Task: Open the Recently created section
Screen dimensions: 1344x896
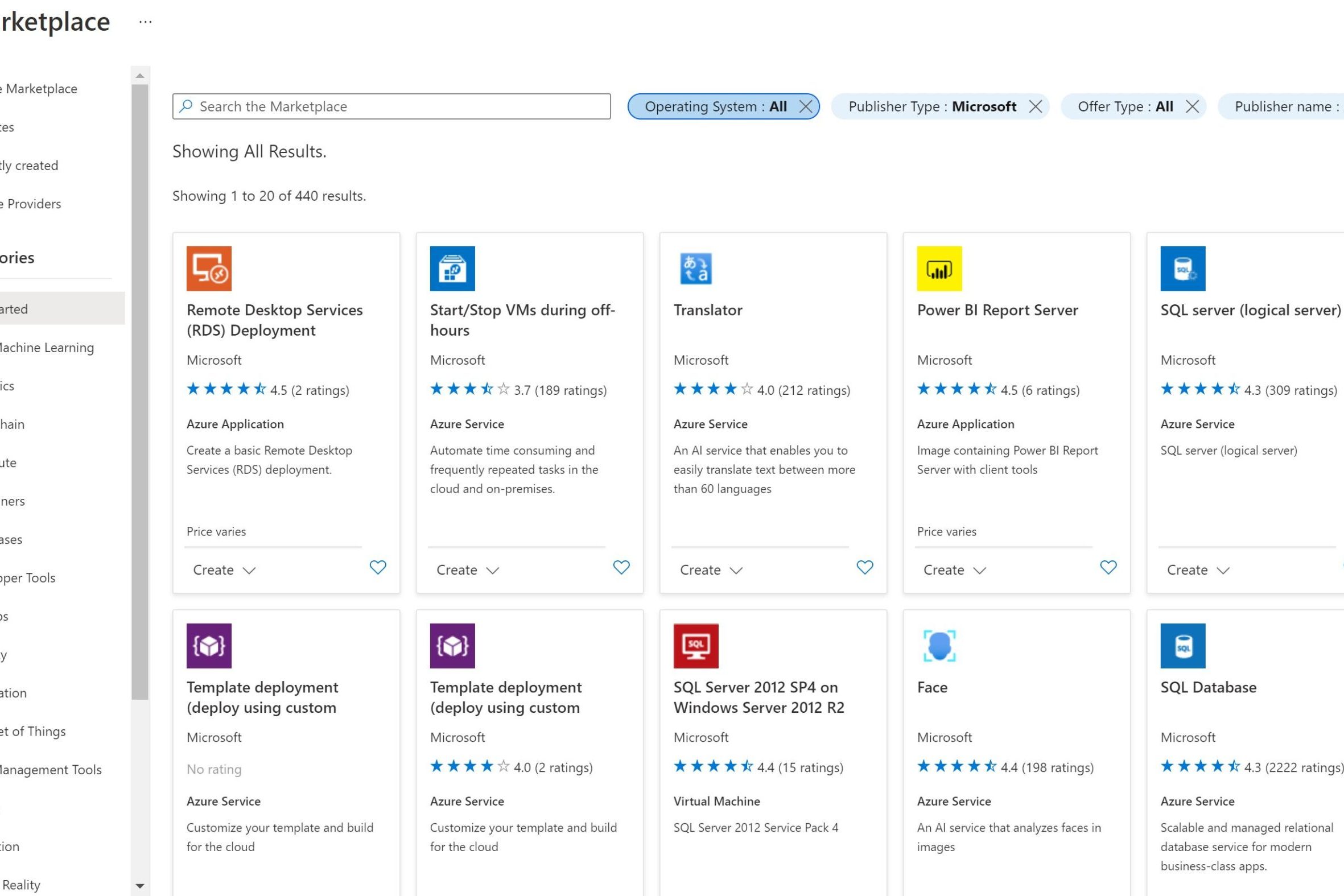Action: tap(28, 166)
